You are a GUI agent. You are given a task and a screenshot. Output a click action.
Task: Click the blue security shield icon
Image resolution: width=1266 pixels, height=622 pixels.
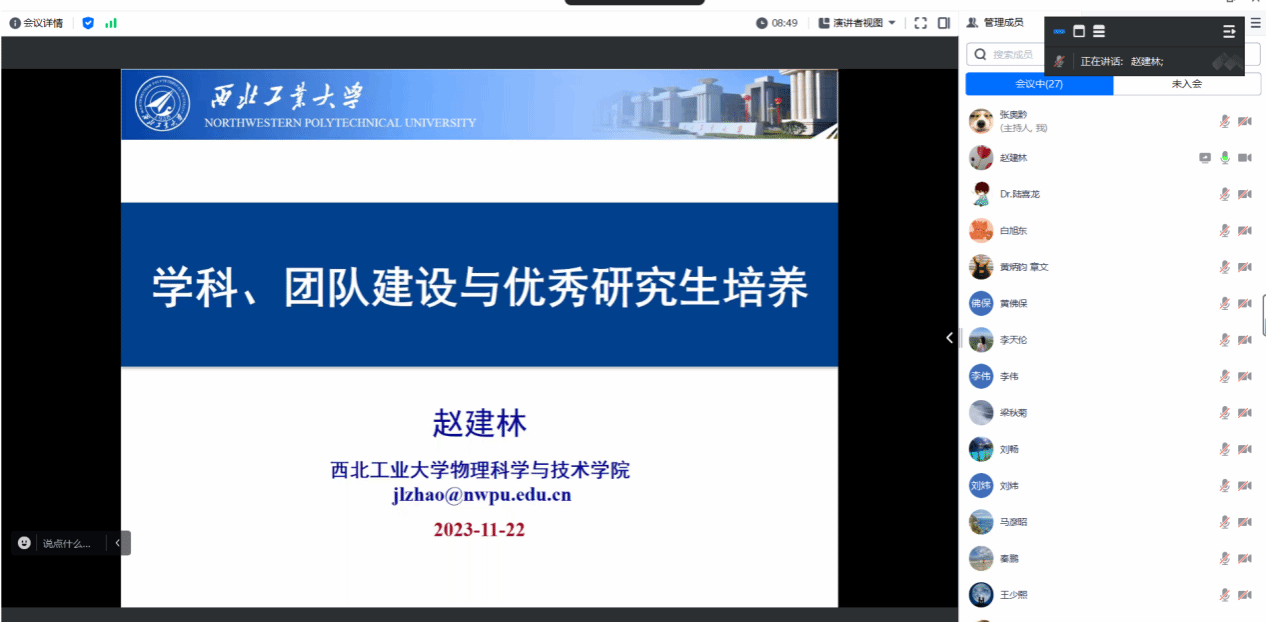88,23
